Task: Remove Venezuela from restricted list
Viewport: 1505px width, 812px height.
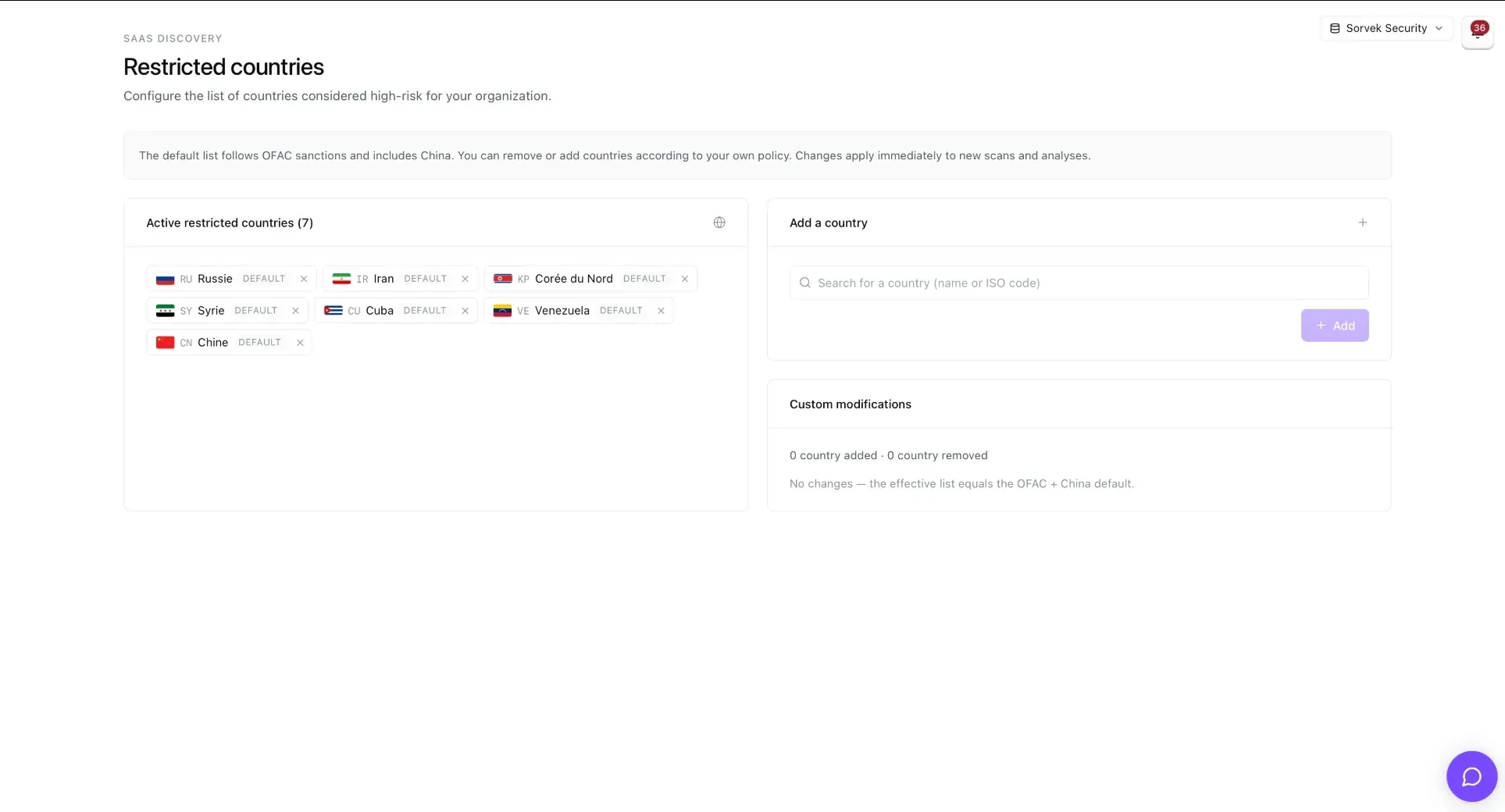Action: pyautogui.click(x=661, y=311)
